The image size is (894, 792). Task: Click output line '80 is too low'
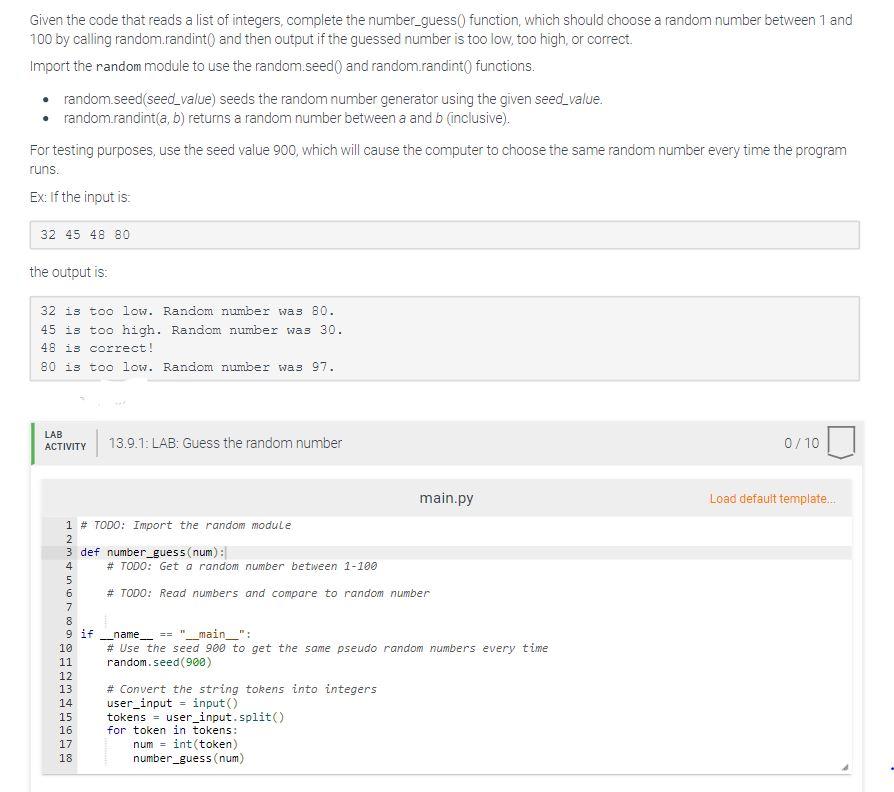(x=187, y=367)
